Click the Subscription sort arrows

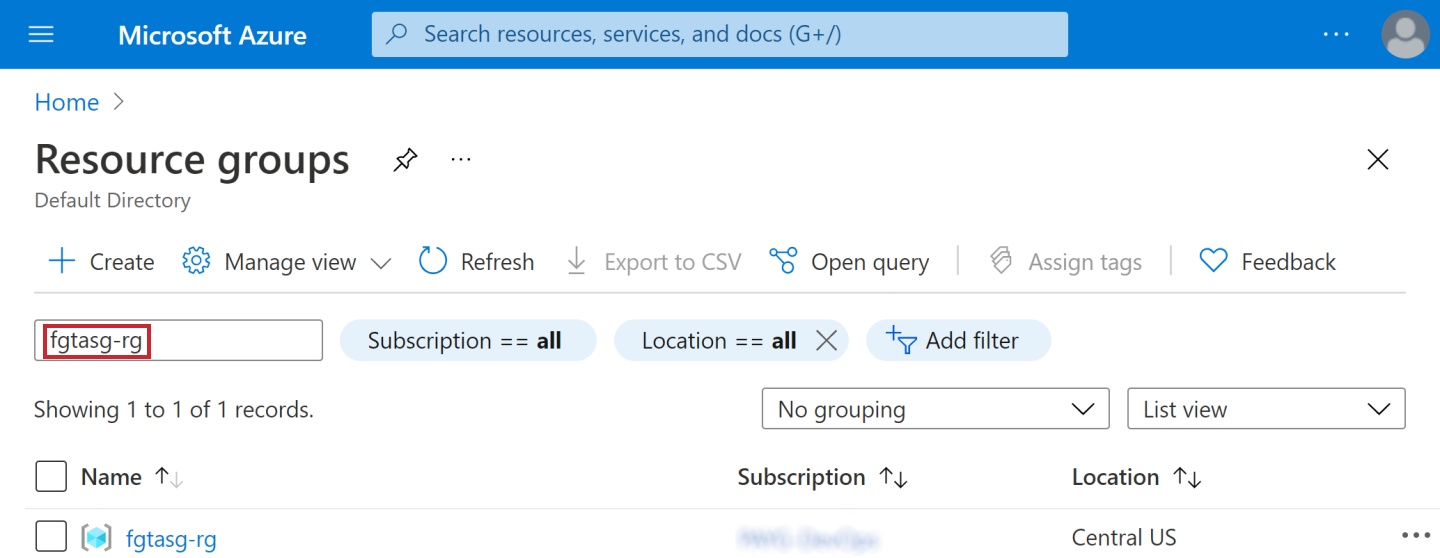coord(893,478)
